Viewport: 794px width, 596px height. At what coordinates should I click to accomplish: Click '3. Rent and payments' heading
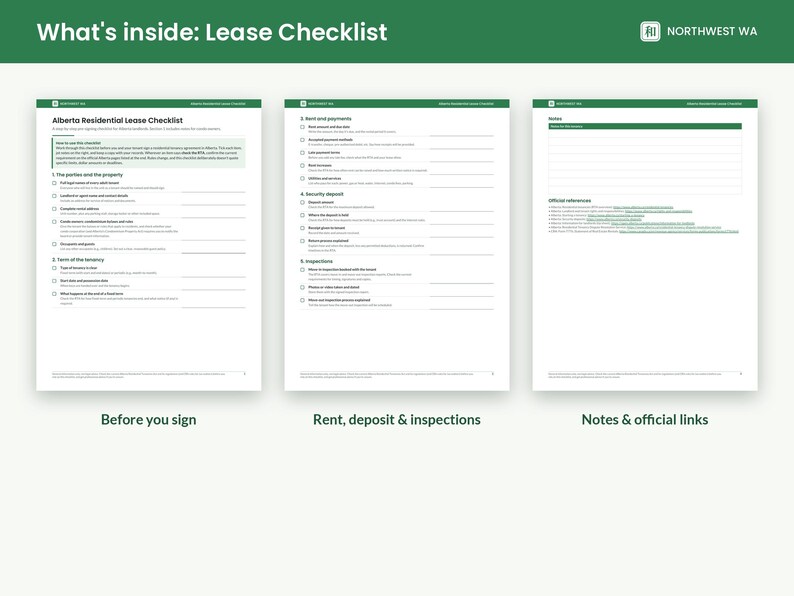(326, 119)
